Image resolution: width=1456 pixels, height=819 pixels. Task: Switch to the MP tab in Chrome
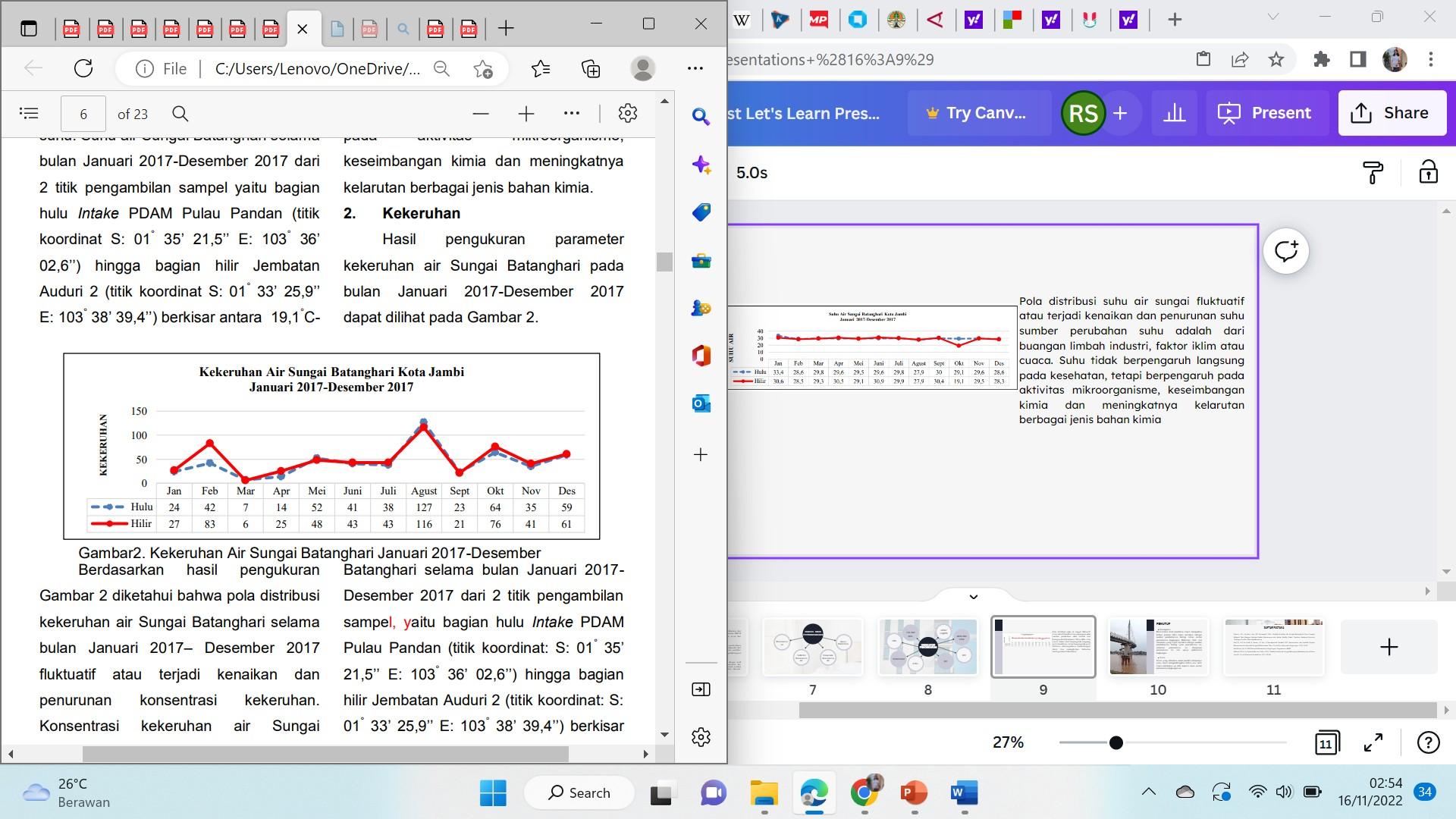pos(819,20)
